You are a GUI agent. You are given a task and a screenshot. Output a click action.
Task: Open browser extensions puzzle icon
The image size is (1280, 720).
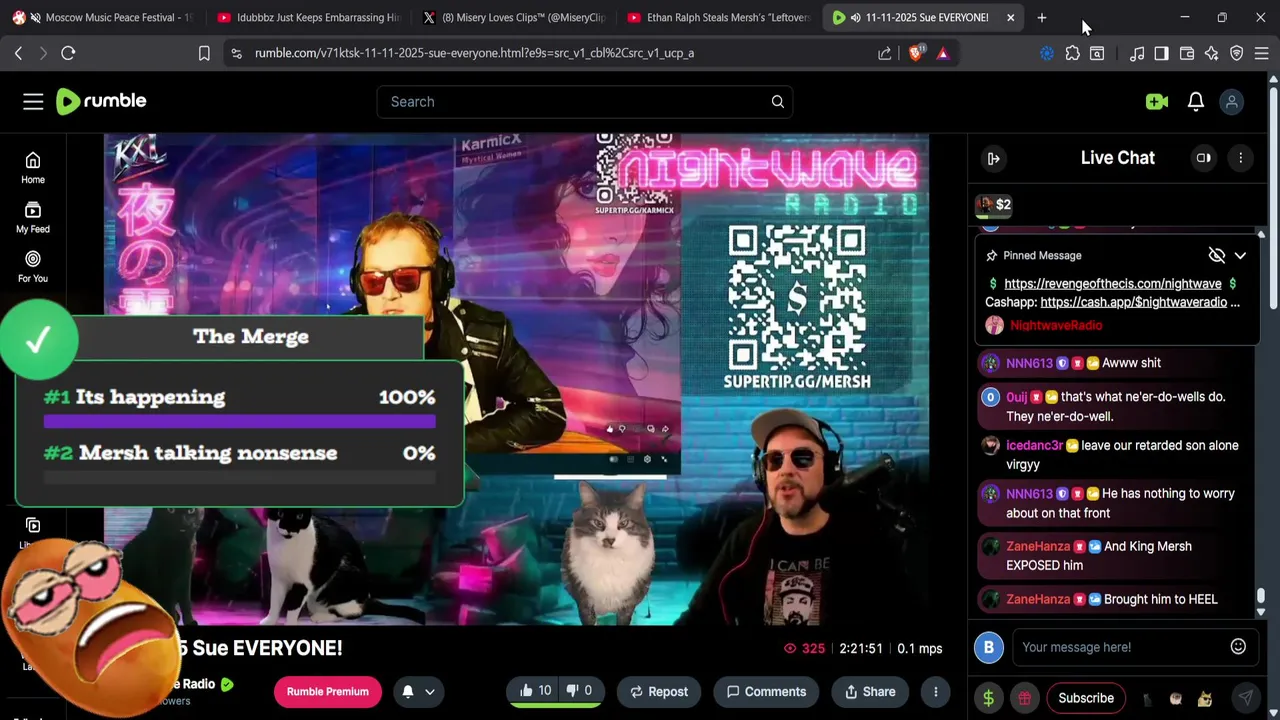coord(1072,53)
